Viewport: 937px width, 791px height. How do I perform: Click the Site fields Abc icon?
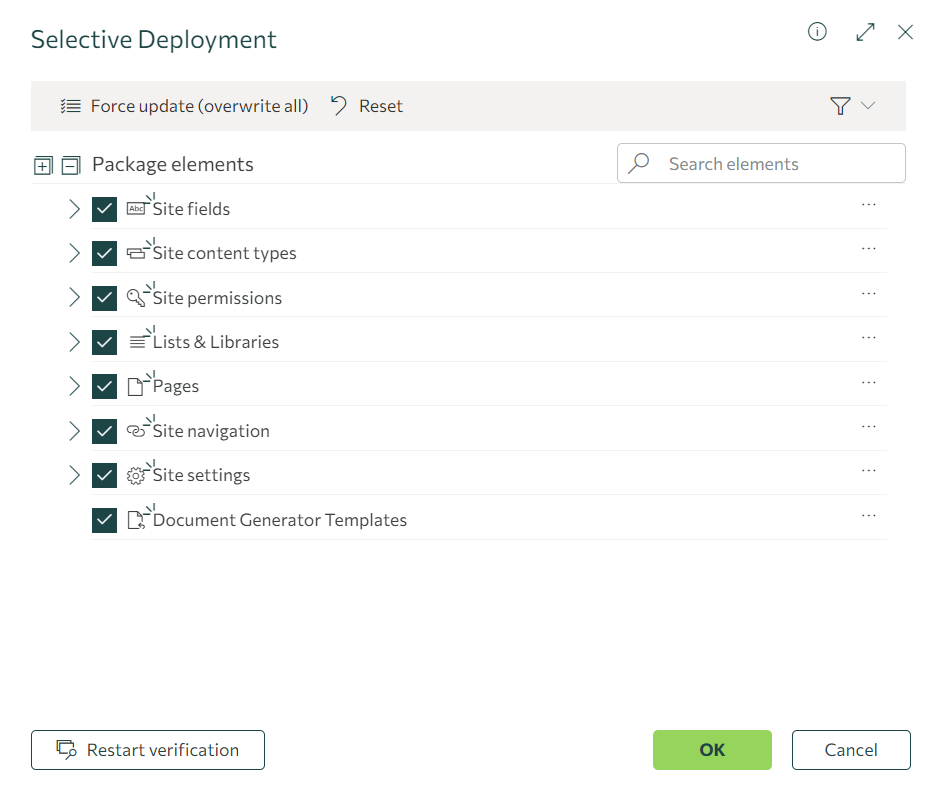pyautogui.click(x=136, y=209)
